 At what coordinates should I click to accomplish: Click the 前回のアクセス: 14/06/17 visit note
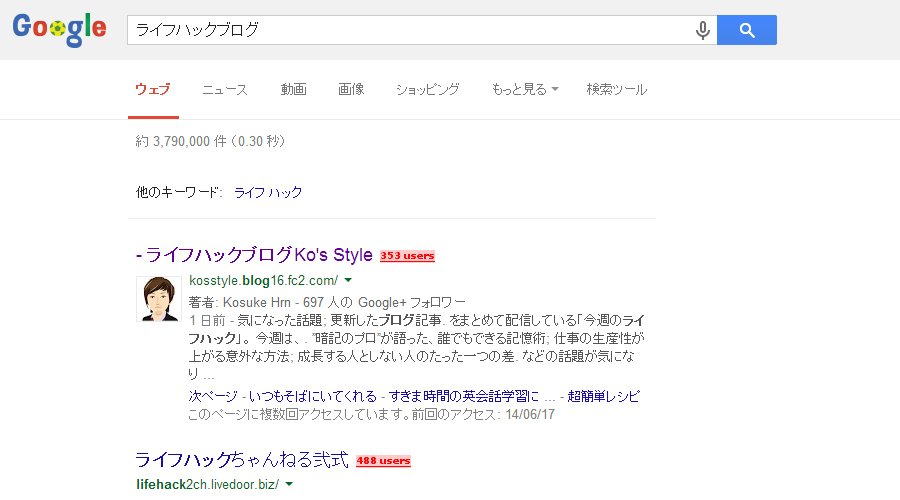coord(483,414)
